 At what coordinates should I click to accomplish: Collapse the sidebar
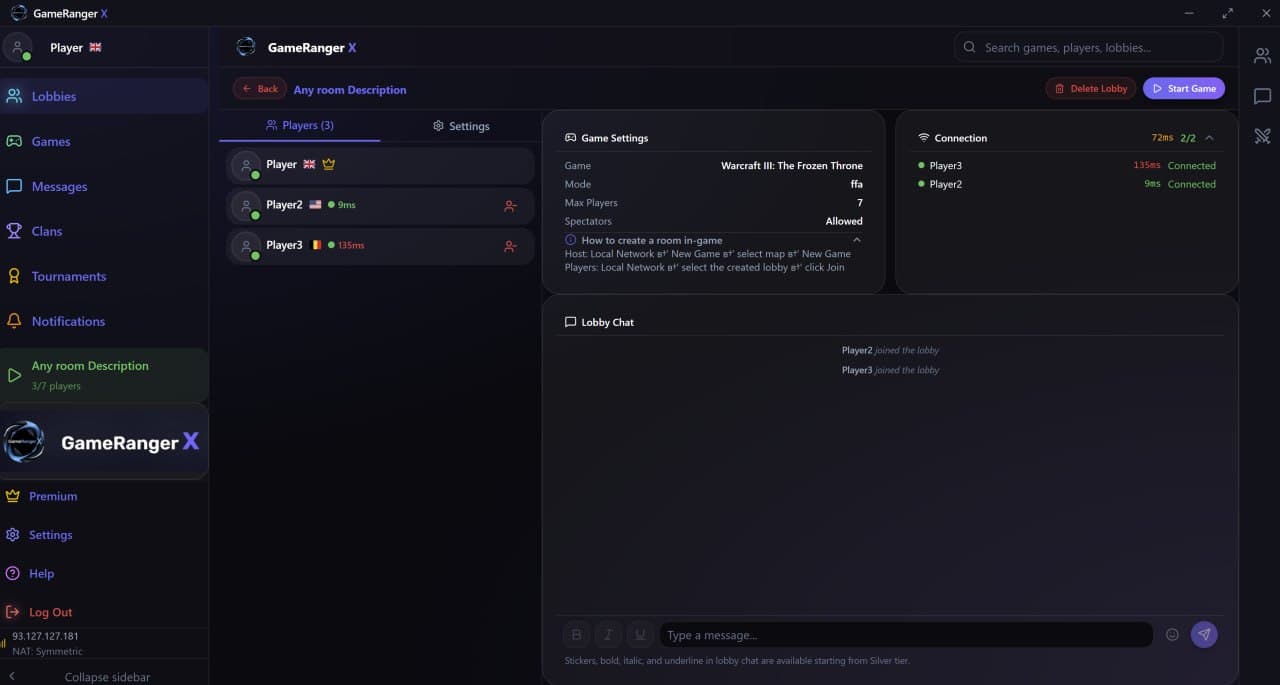[x=104, y=677]
